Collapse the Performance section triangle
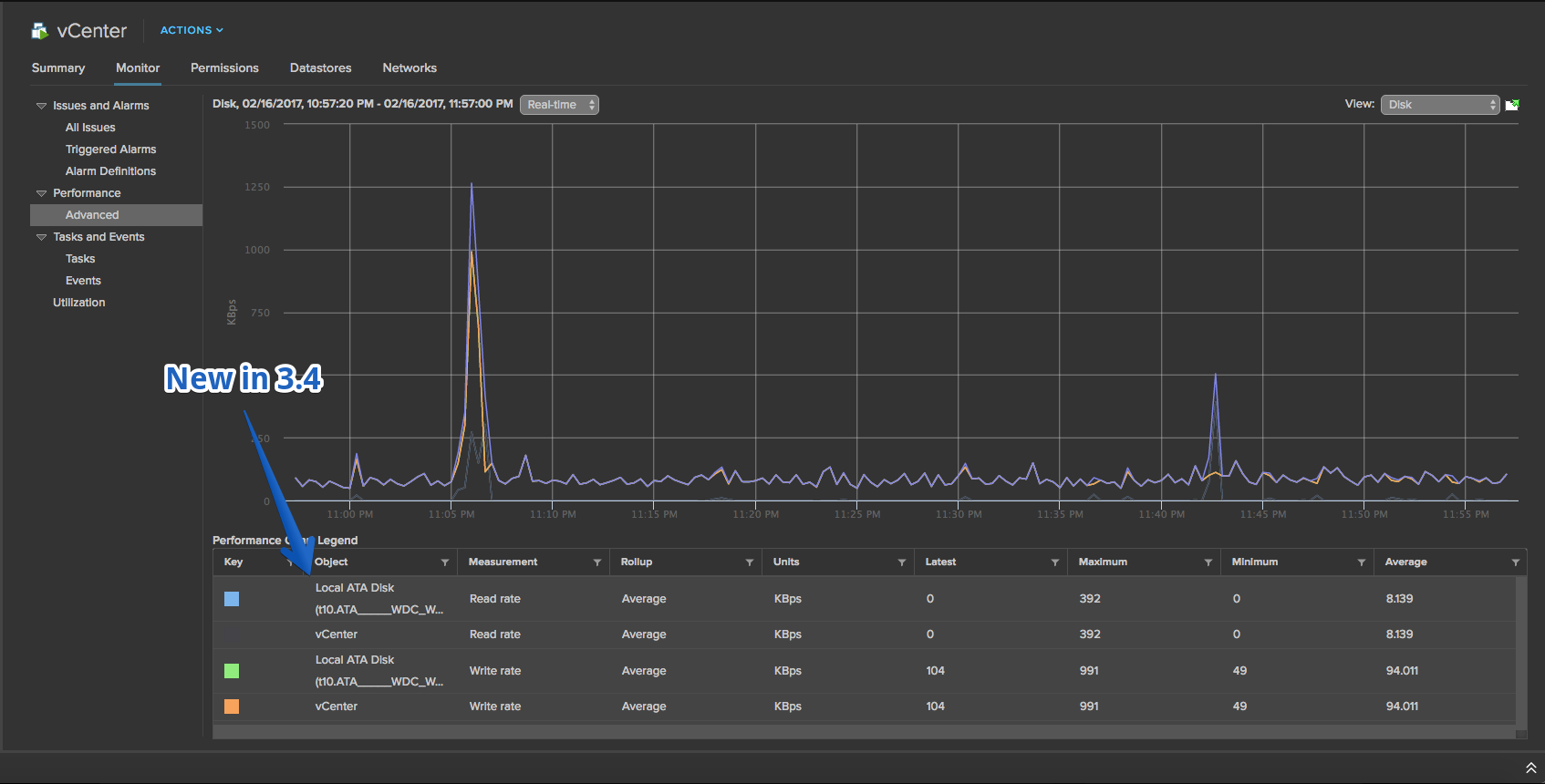The height and width of the screenshot is (784, 1545). click(41, 193)
